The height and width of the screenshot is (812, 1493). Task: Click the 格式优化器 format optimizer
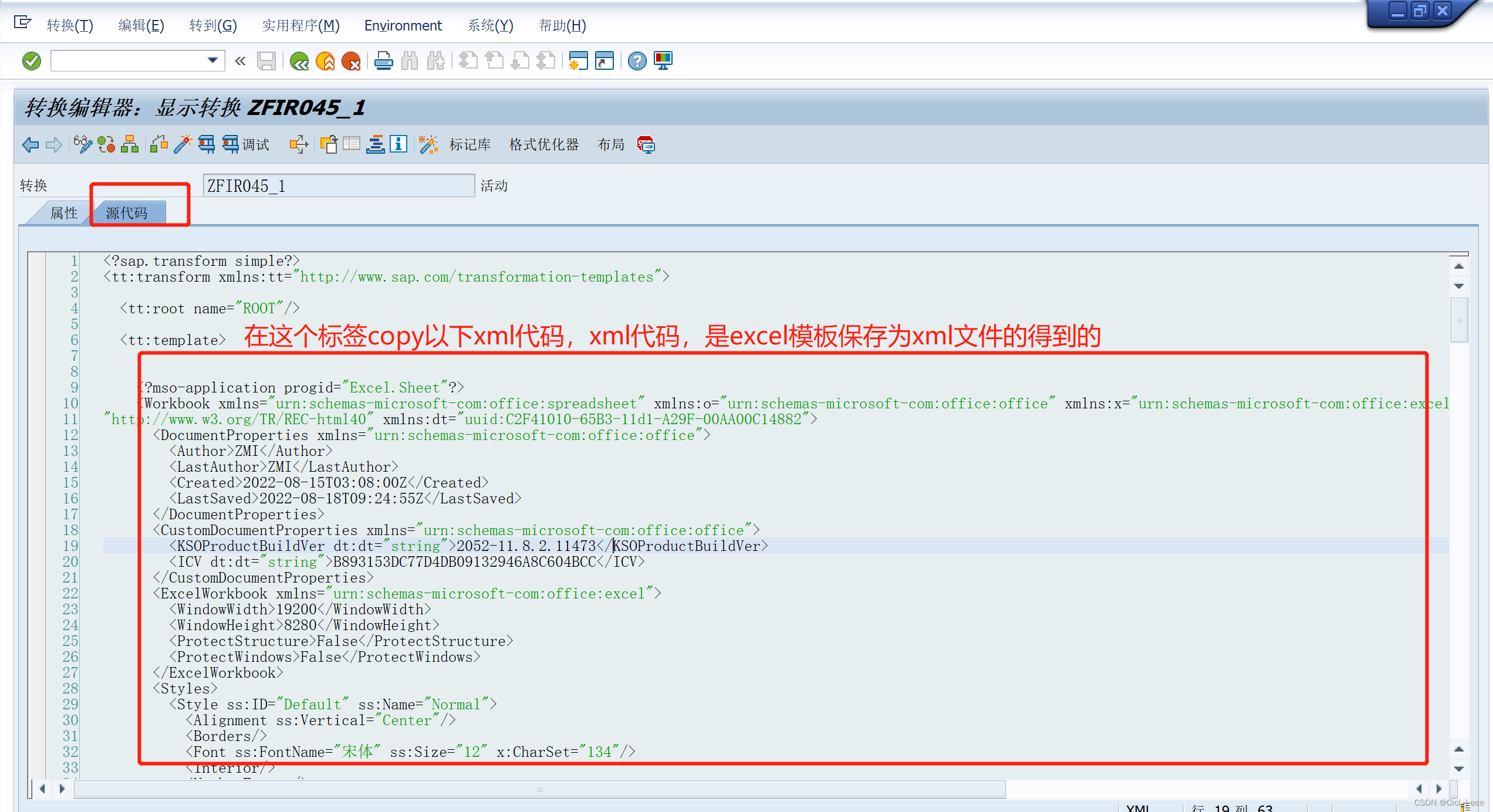tap(543, 144)
